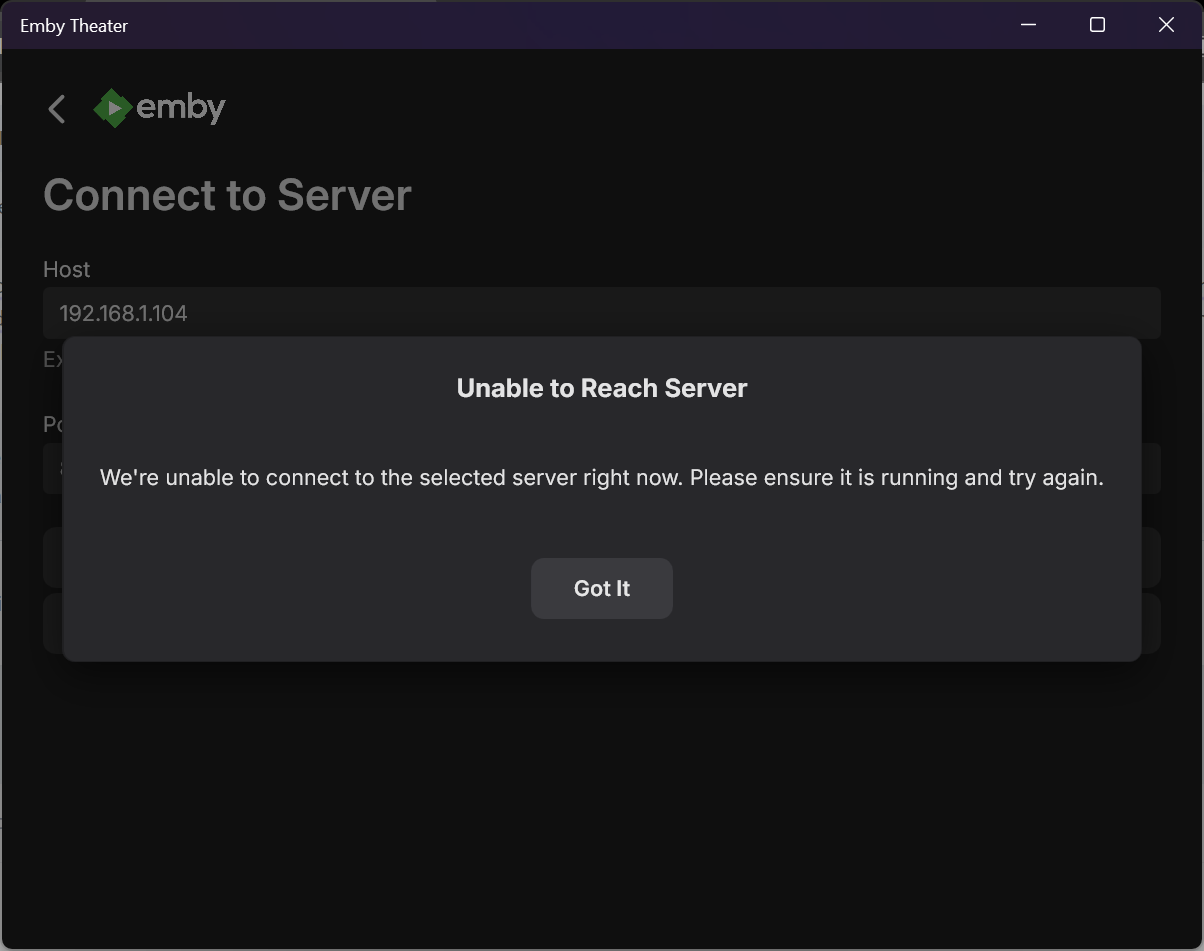Click the green Emby play logo
The image size is (1204, 951).
click(113, 108)
